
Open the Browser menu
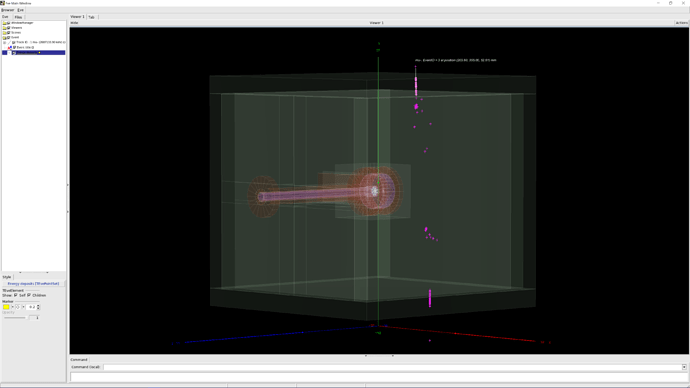(x=7, y=10)
